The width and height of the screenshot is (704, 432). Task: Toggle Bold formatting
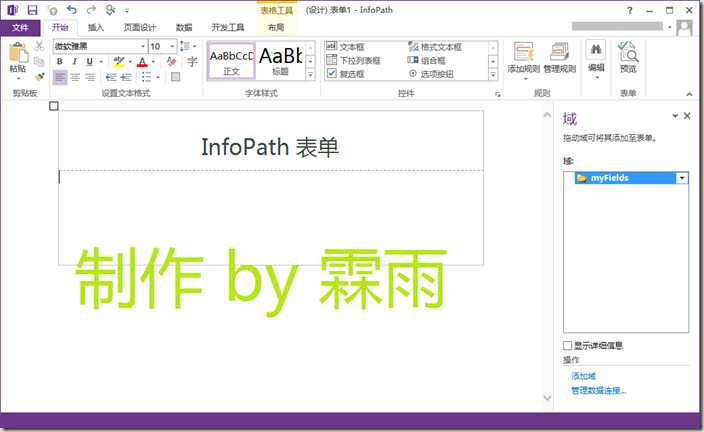tap(60, 62)
